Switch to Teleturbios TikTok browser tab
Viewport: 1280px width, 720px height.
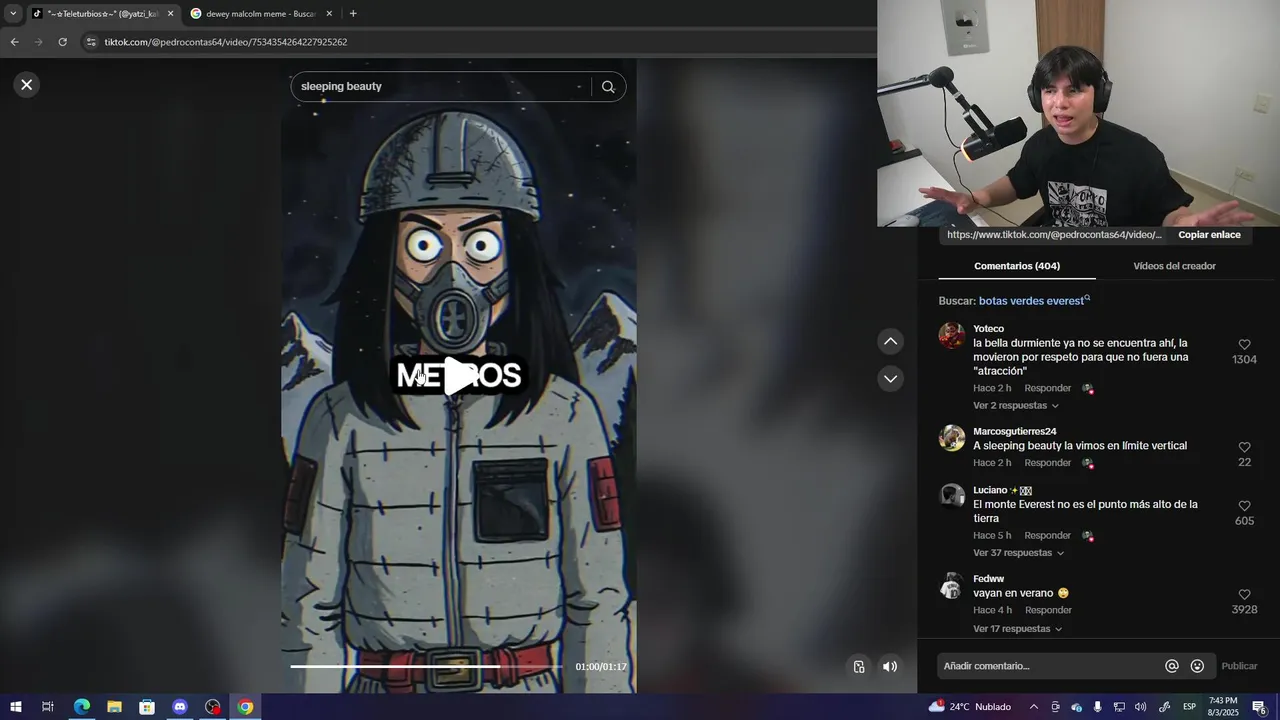click(102, 14)
